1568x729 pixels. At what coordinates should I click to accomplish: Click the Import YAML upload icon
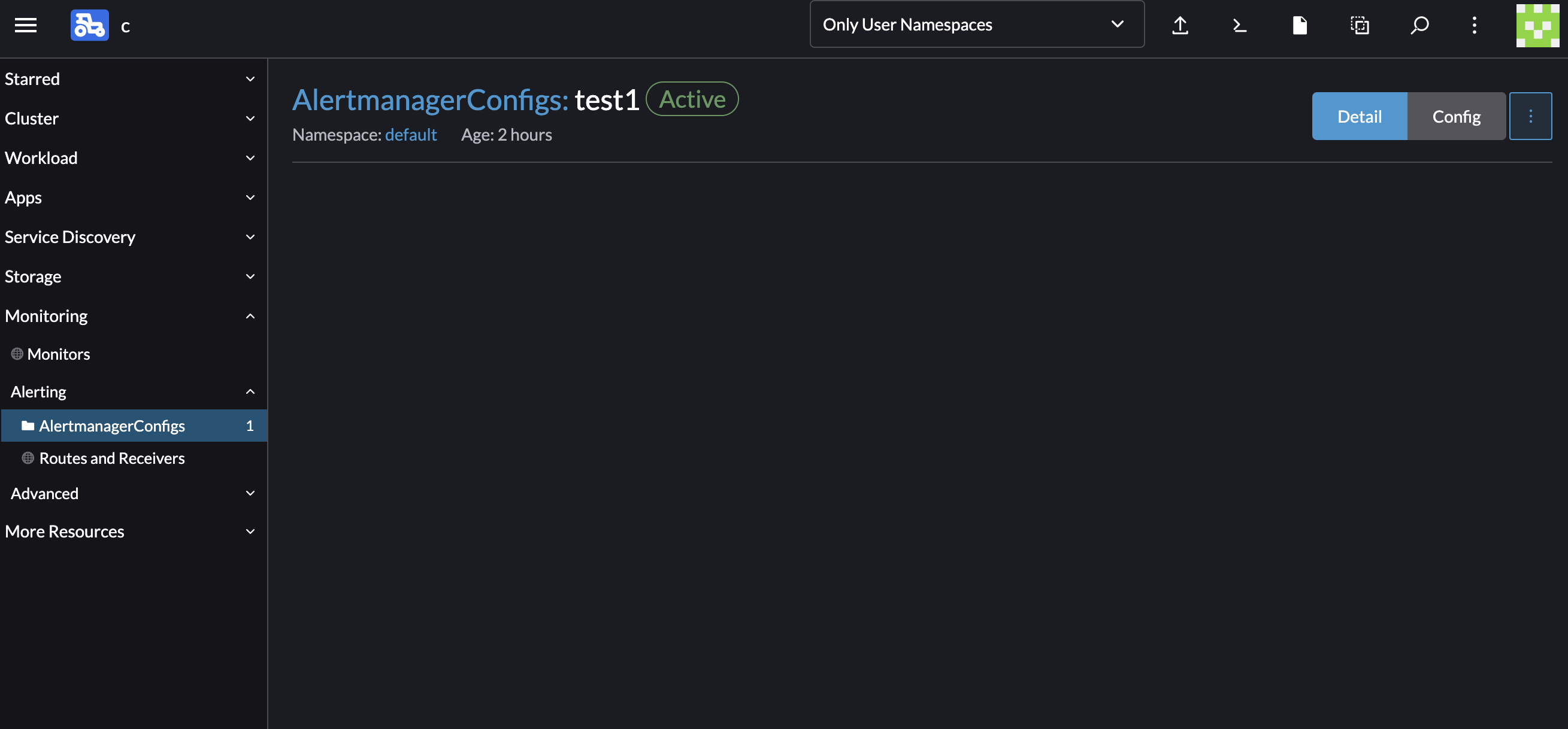click(x=1180, y=25)
